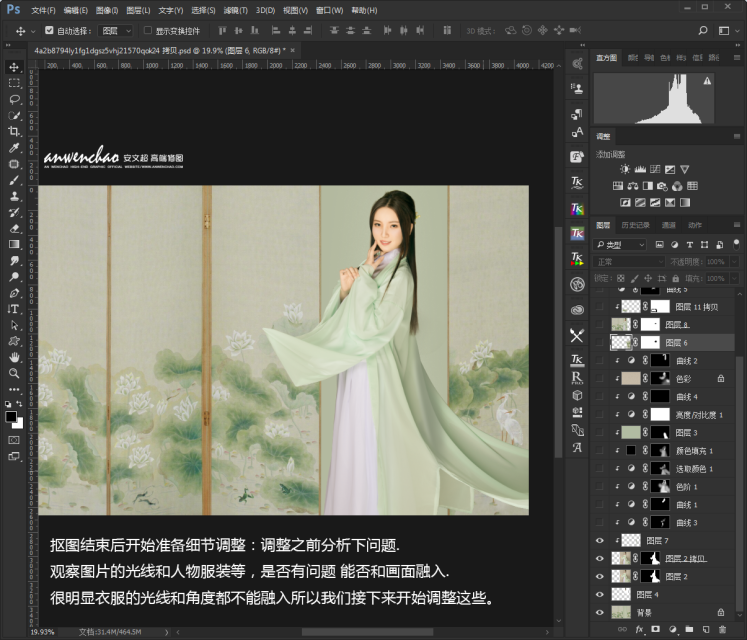Image resolution: width=747 pixels, height=640 pixels.
Task: Open the fill 100% dropdown arrow
Action: pos(734,278)
